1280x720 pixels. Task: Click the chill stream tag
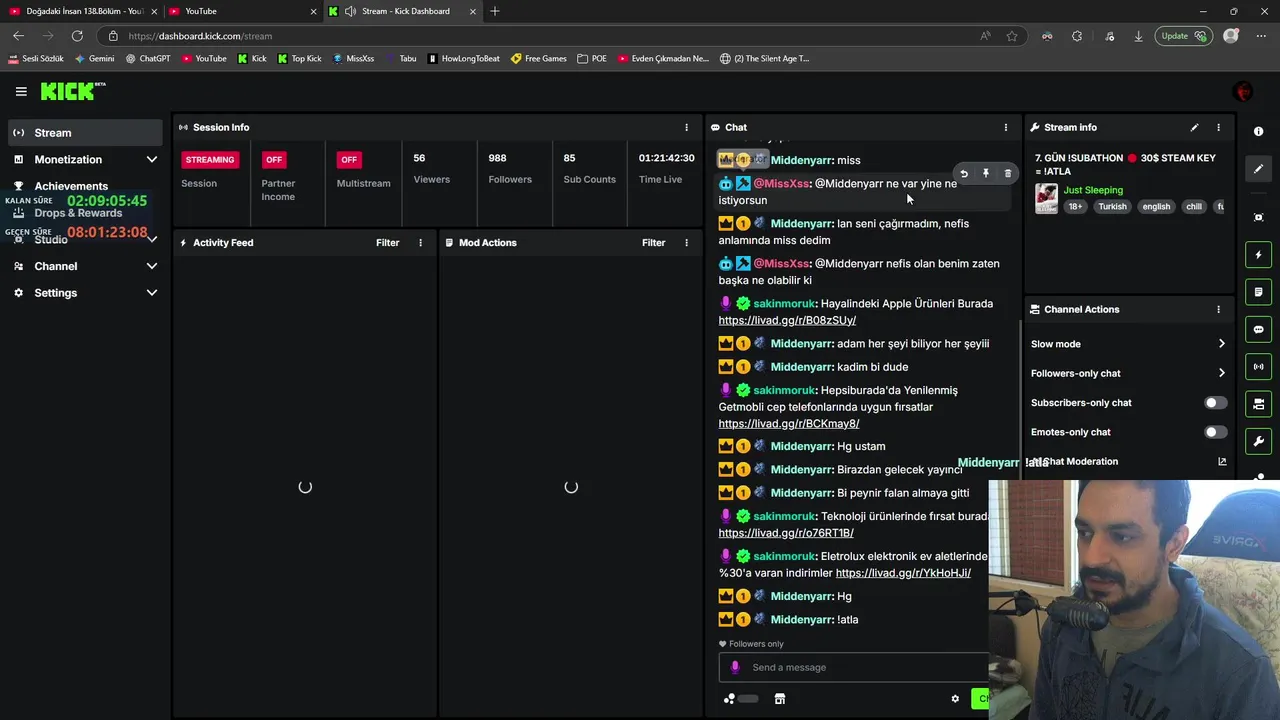1194,207
